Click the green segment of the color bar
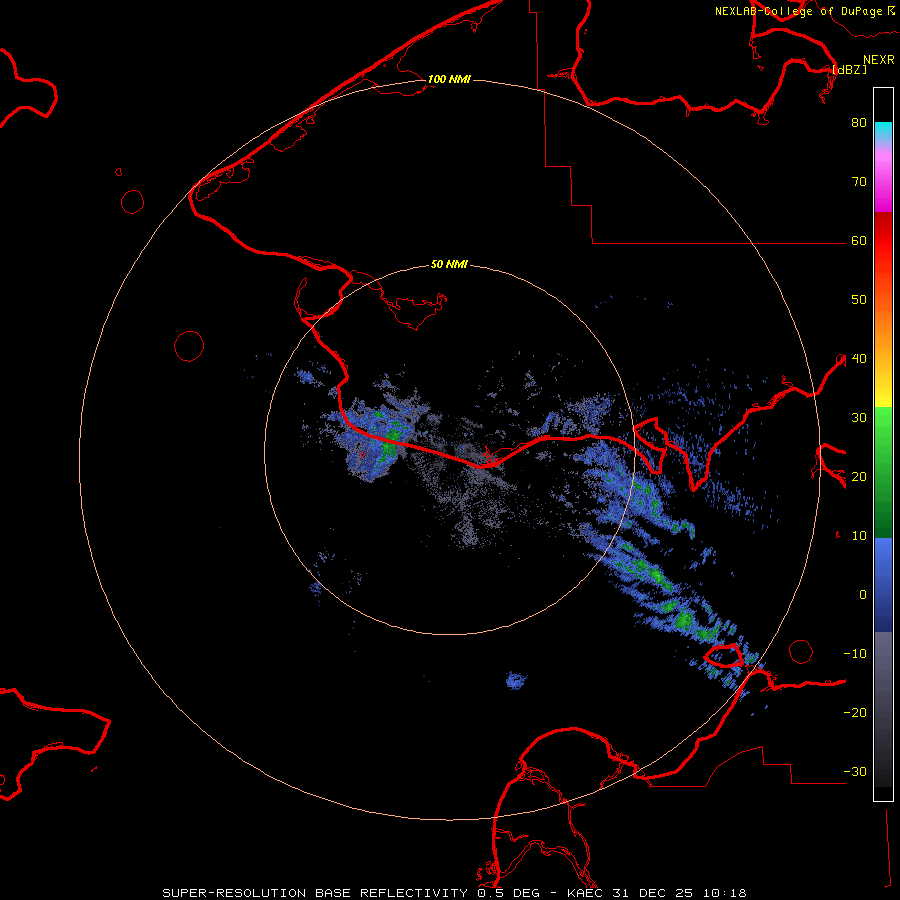The image size is (900, 900). point(883,472)
